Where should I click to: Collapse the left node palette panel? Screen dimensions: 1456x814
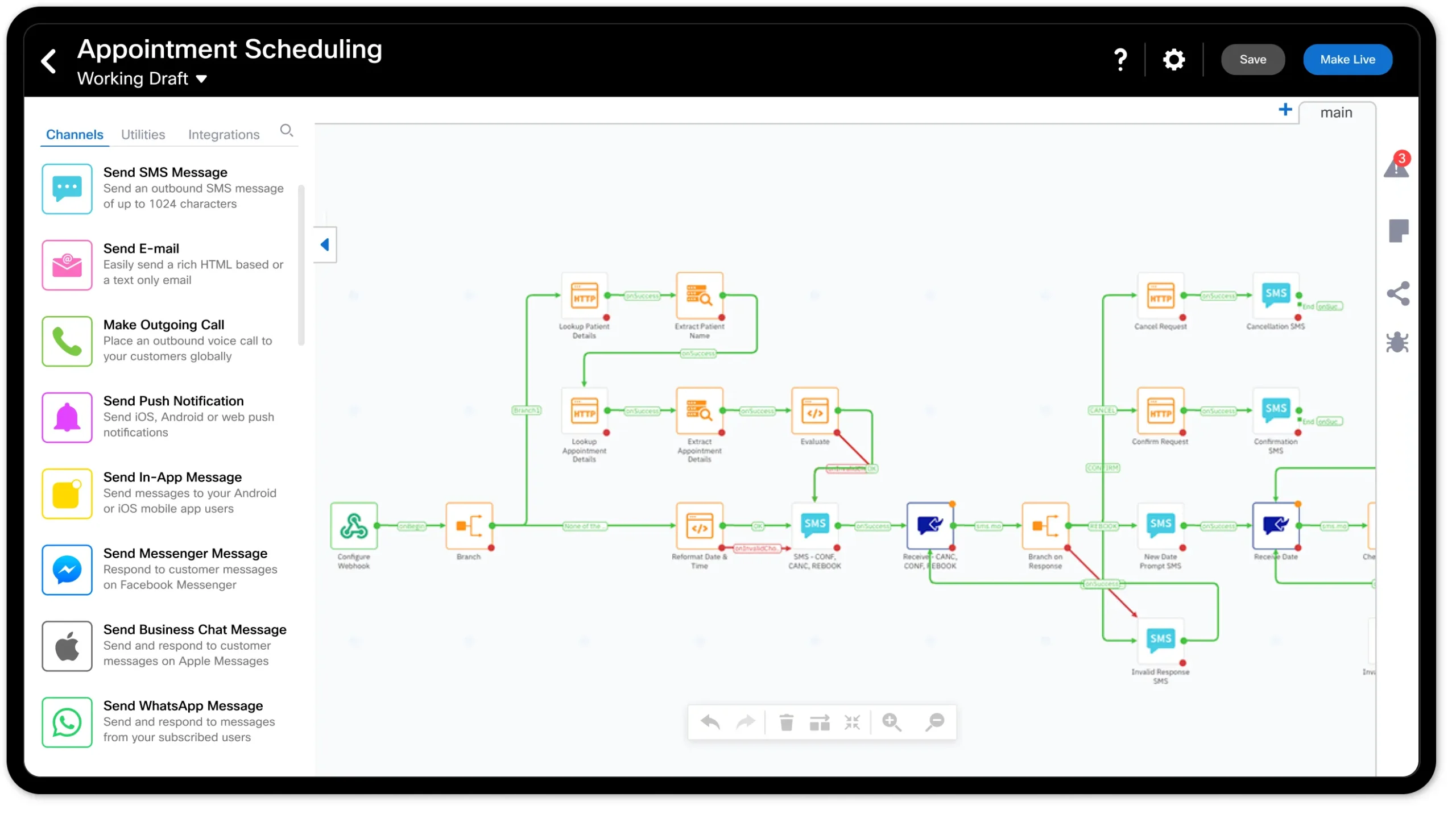tap(325, 245)
